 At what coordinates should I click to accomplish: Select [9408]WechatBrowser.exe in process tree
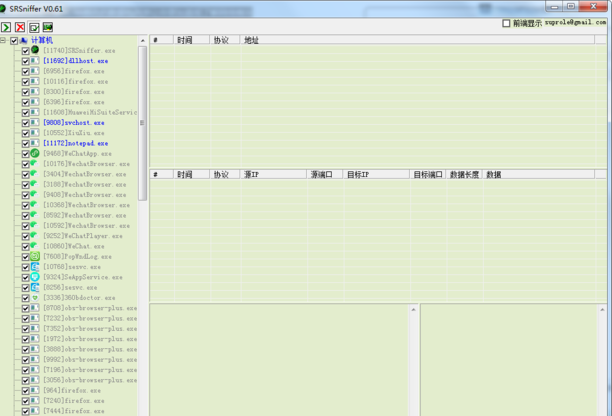[x=85, y=194]
